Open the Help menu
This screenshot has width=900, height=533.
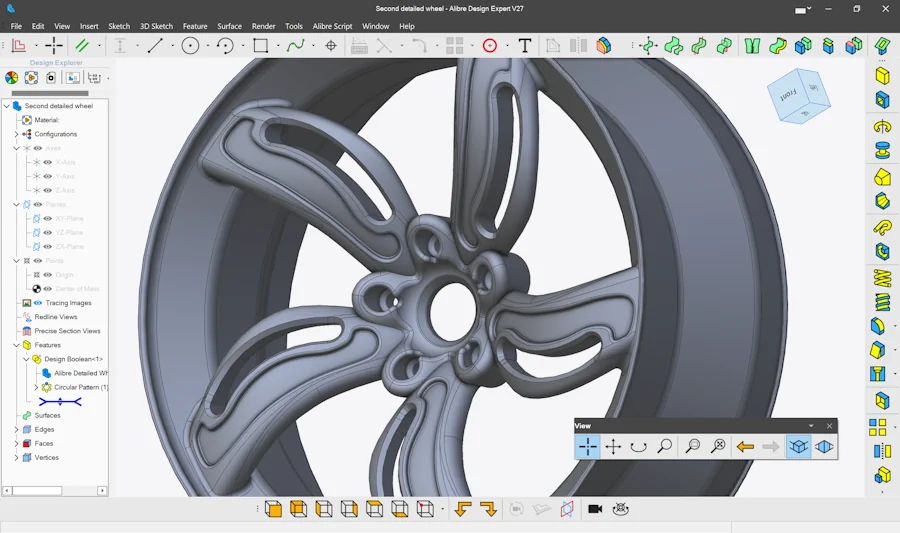(407, 26)
